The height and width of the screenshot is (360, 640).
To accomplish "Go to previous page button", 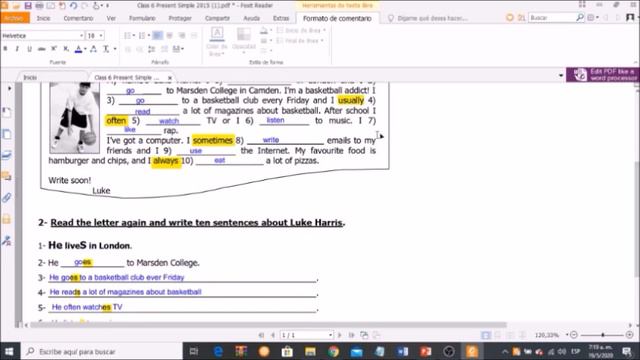I will (x=273, y=335).
